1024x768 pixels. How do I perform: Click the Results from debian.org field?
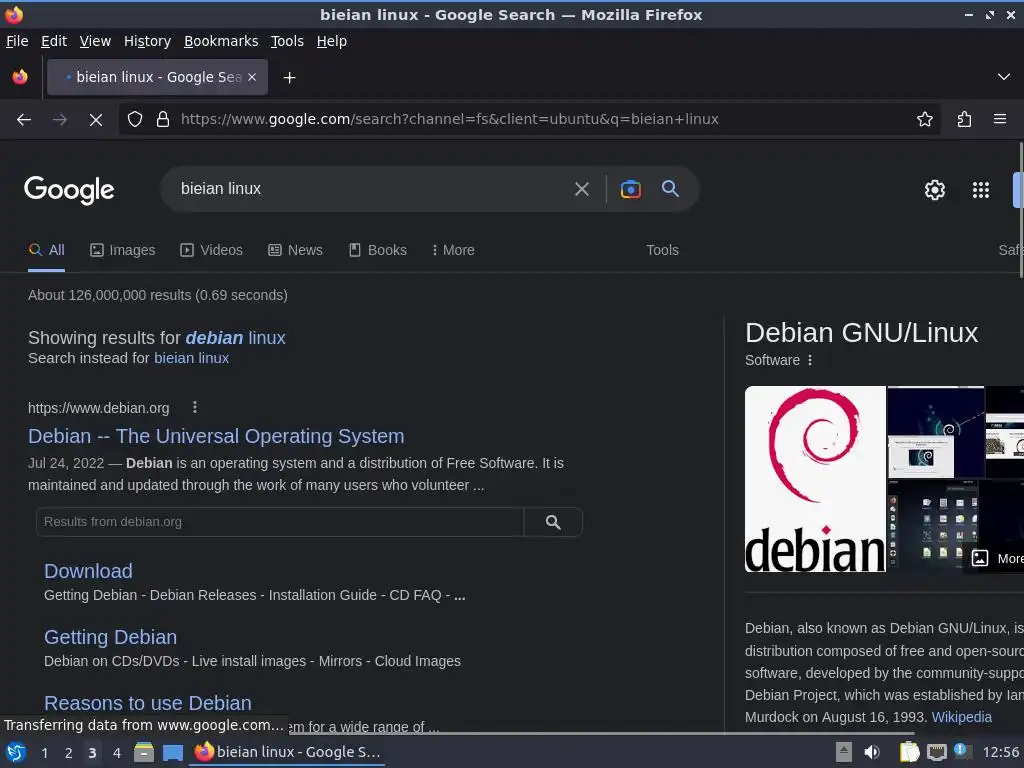(x=280, y=522)
